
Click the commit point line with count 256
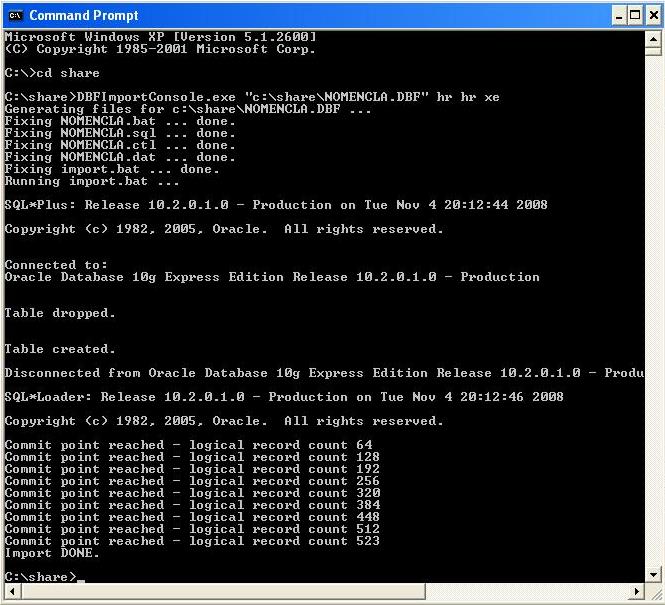point(192,481)
